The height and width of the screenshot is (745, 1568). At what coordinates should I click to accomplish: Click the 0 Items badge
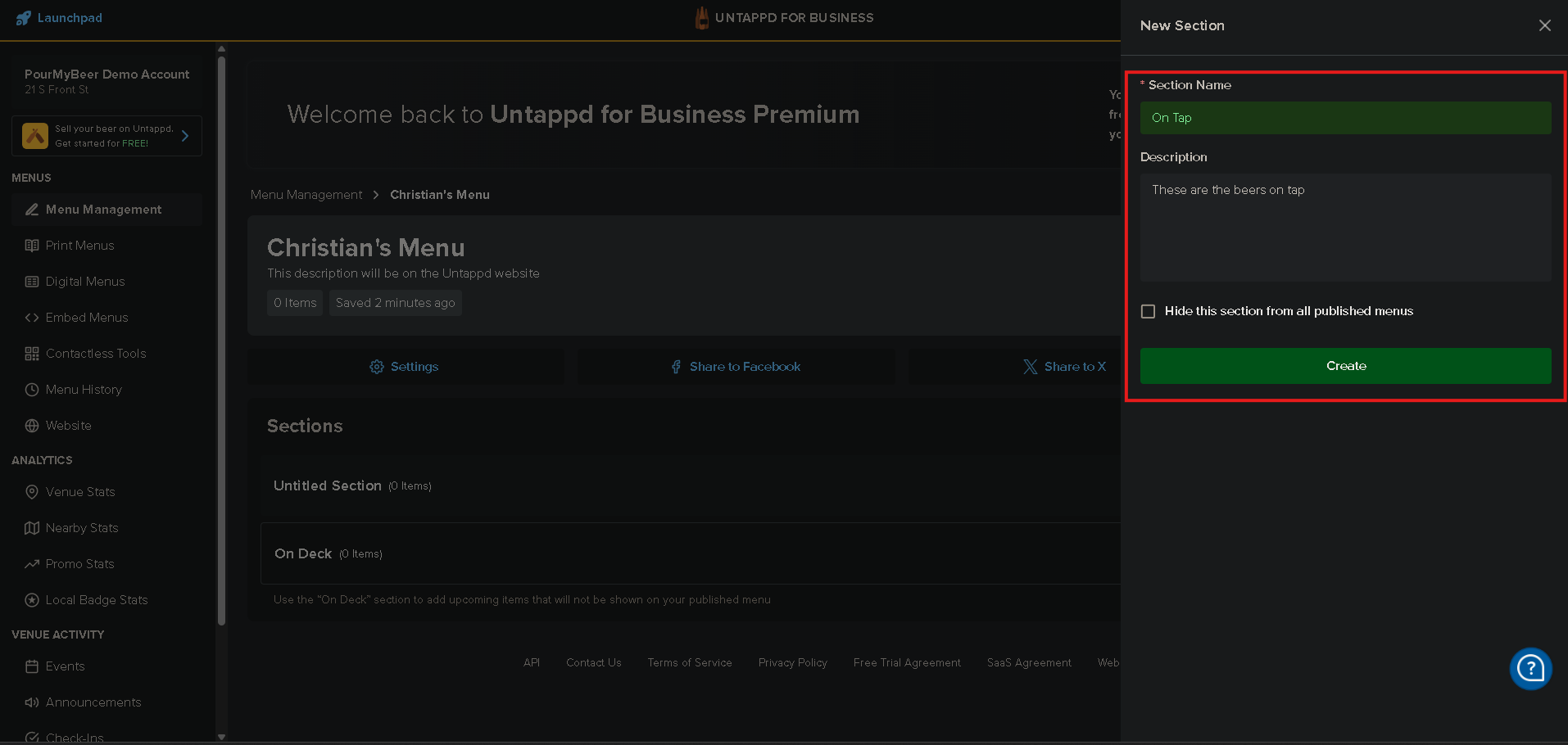click(295, 303)
